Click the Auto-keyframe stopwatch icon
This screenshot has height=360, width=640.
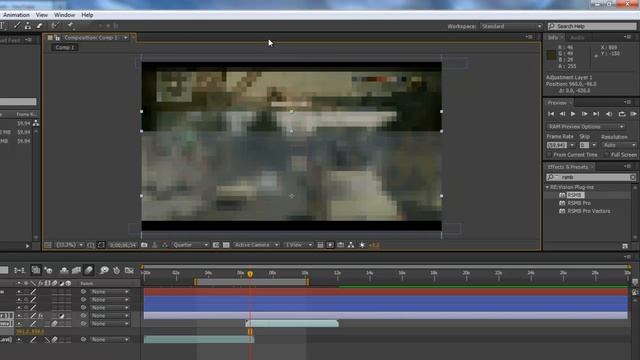(117, 270)
